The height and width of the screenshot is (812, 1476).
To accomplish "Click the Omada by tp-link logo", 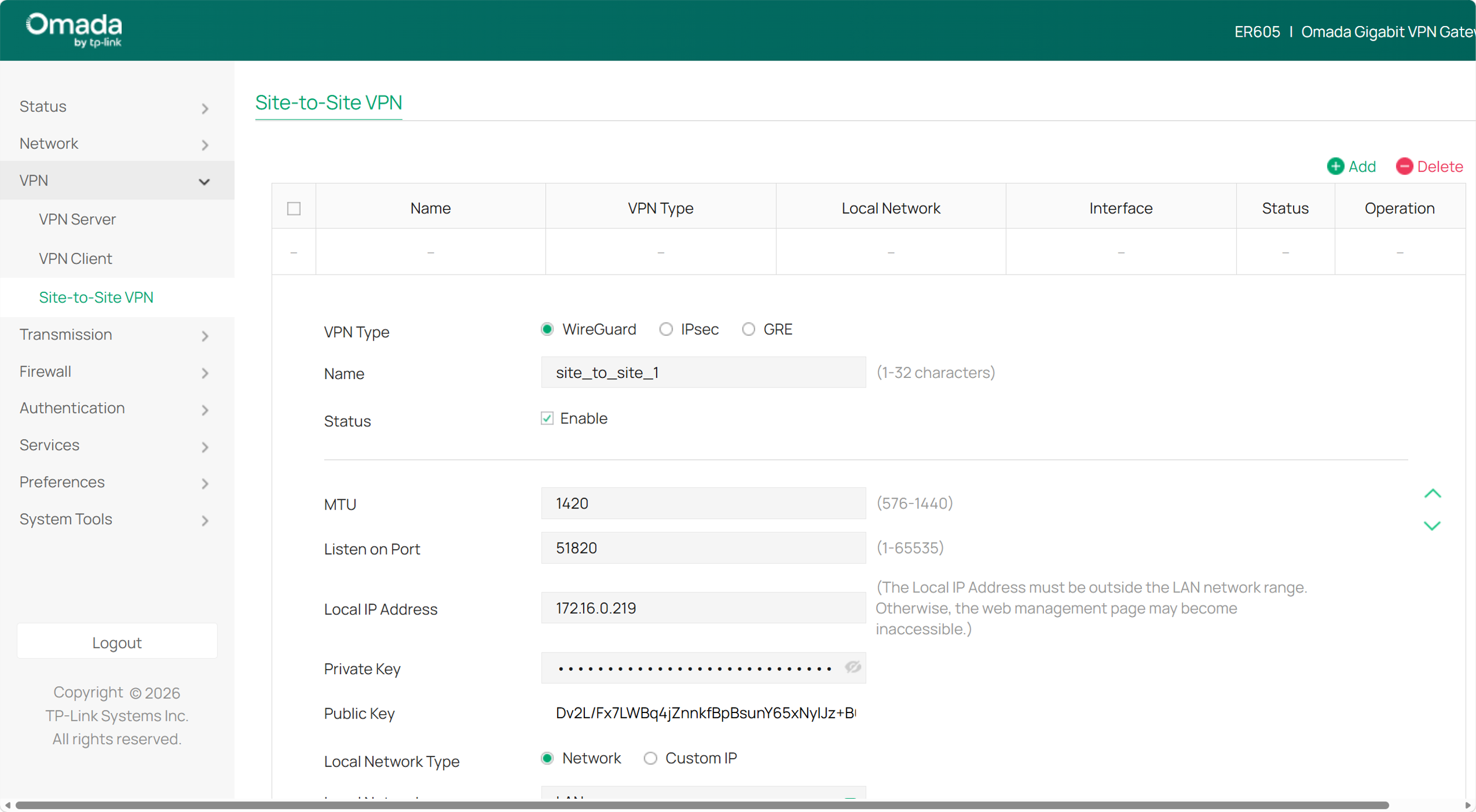I will coord(74,30).
